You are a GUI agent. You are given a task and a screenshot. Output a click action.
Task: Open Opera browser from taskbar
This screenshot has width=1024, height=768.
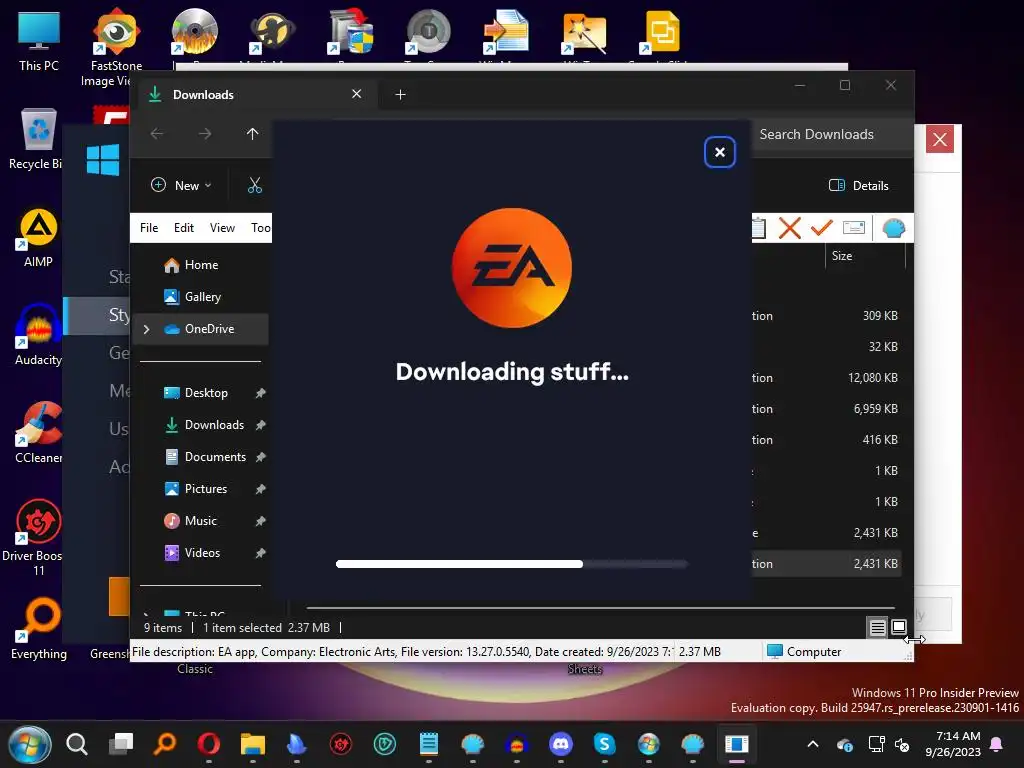tap(208, 744)
